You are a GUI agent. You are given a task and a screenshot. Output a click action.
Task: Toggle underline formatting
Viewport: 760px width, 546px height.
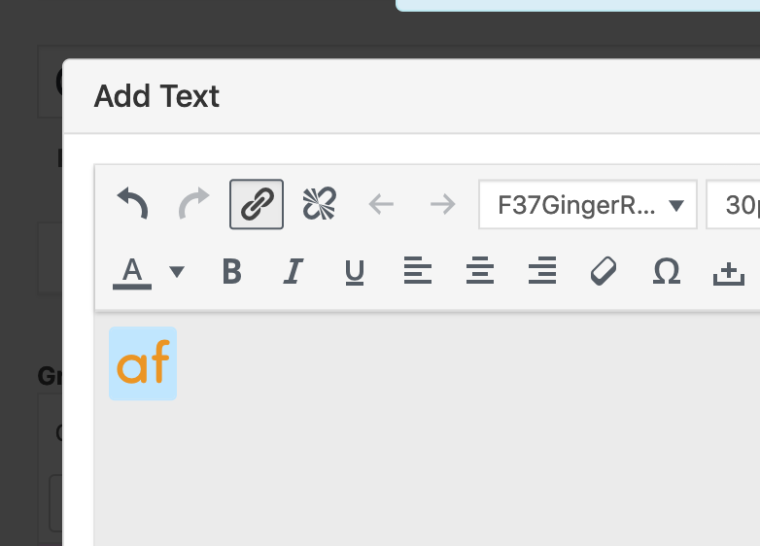pos(355,272)
